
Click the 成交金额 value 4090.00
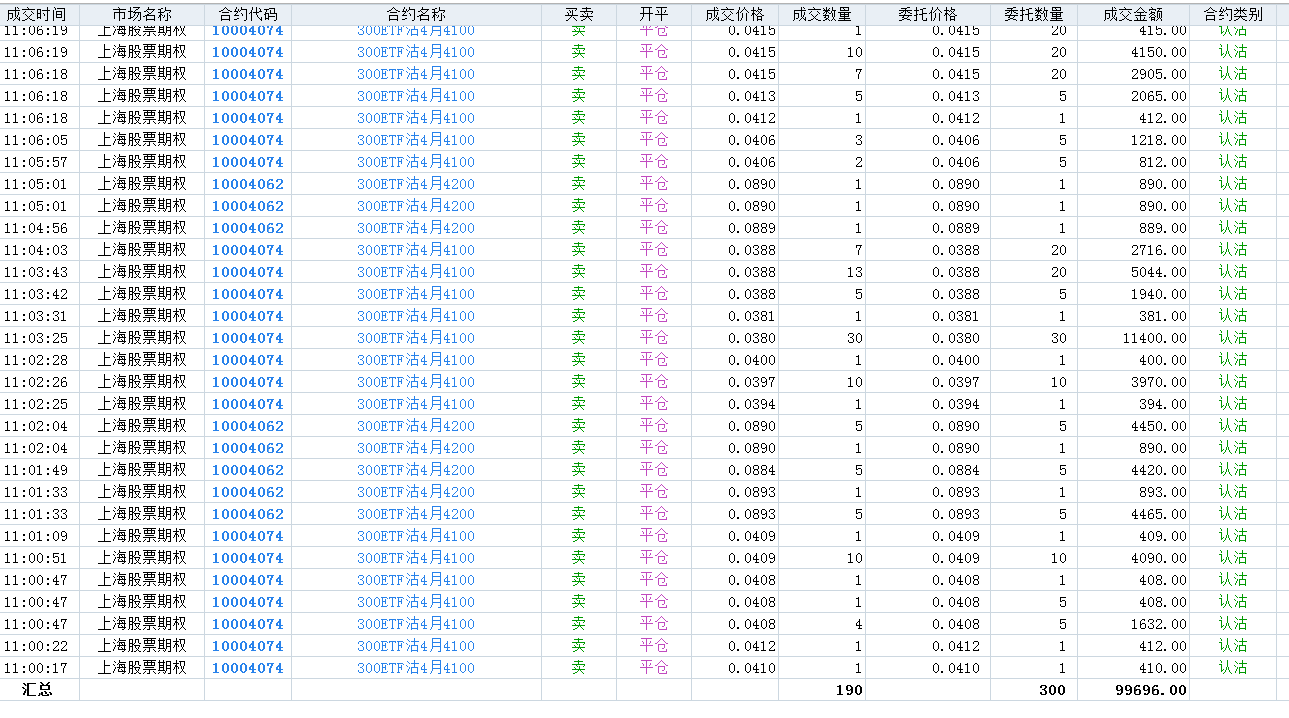tap(1158, 558)
